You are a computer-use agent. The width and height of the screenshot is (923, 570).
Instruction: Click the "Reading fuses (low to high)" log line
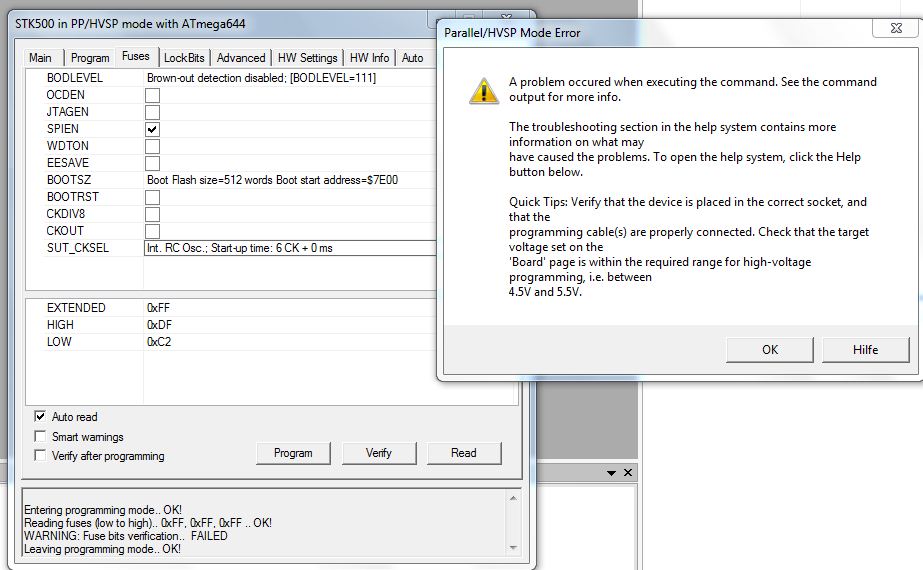(x=148, y=523)
